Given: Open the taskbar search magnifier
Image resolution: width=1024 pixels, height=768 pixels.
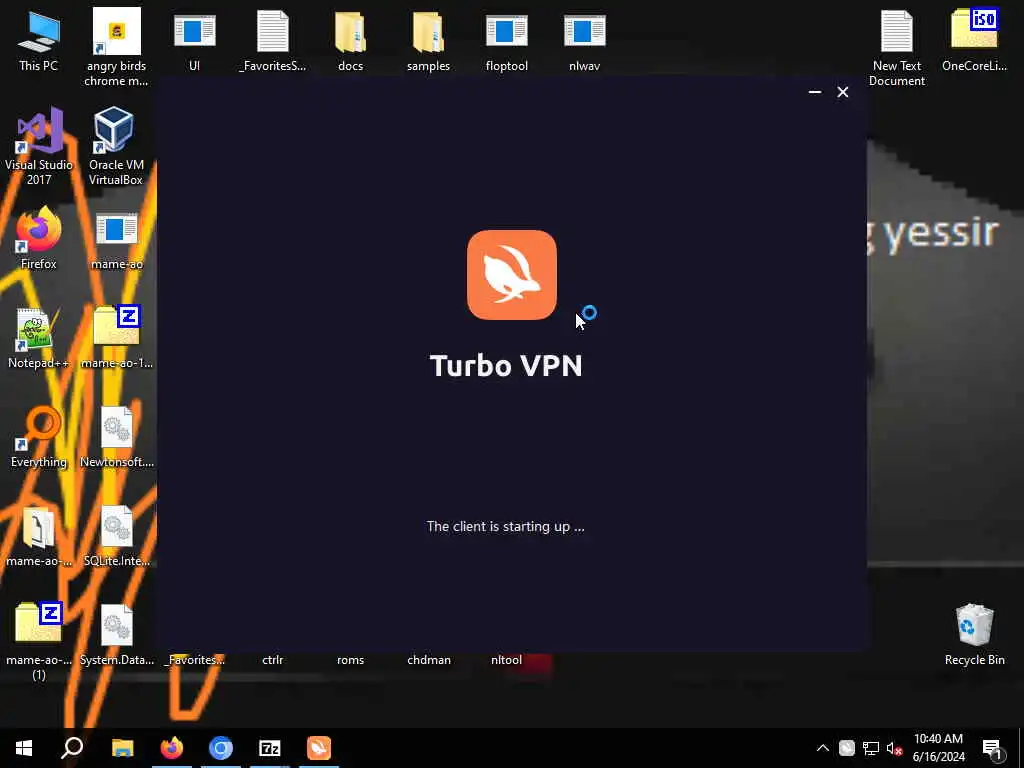Looking at the screenshot, I should pos(72,748).
